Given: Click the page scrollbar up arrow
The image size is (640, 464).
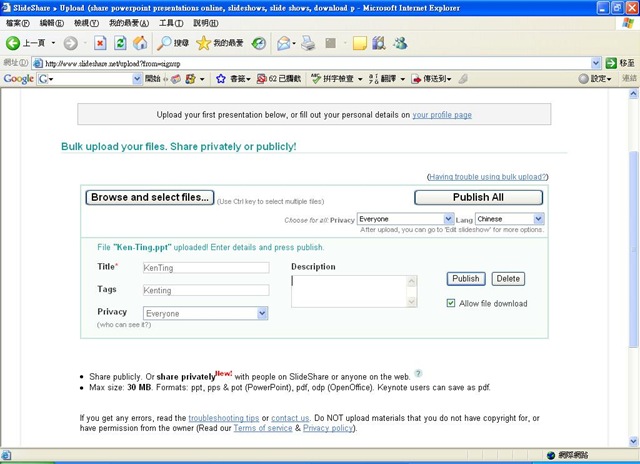Looking at the screenshot, I should click(x=633, y=94).
